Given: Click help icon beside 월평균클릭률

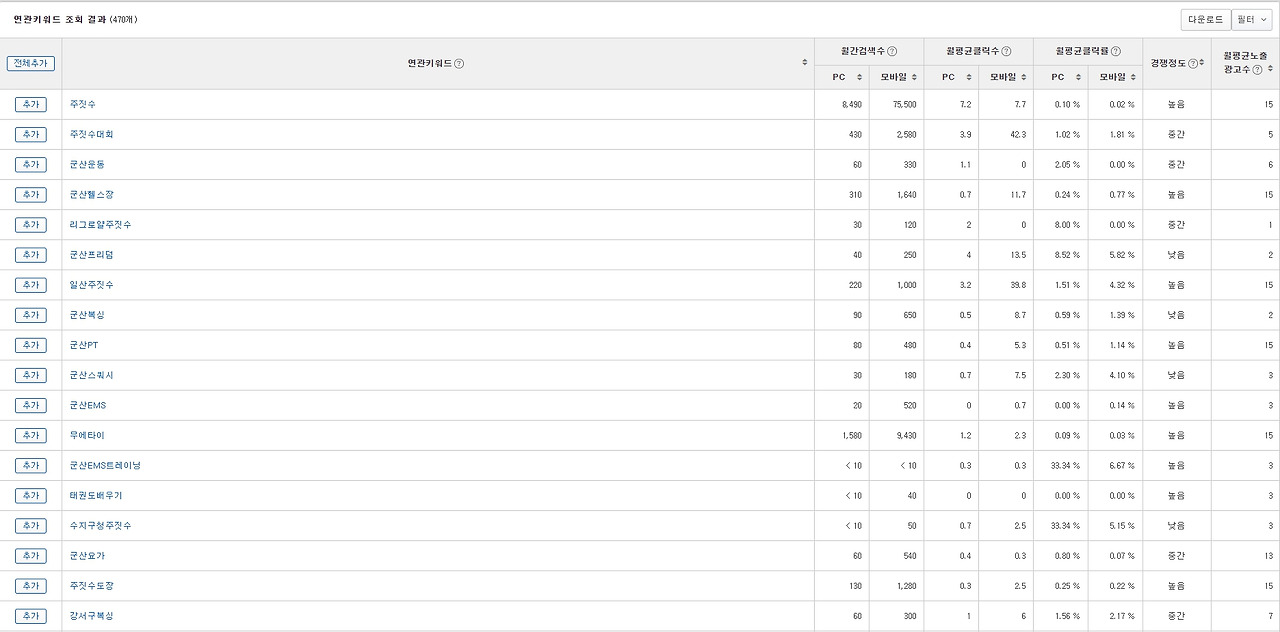Looking at the screenshot, I should click(1116, 51).
